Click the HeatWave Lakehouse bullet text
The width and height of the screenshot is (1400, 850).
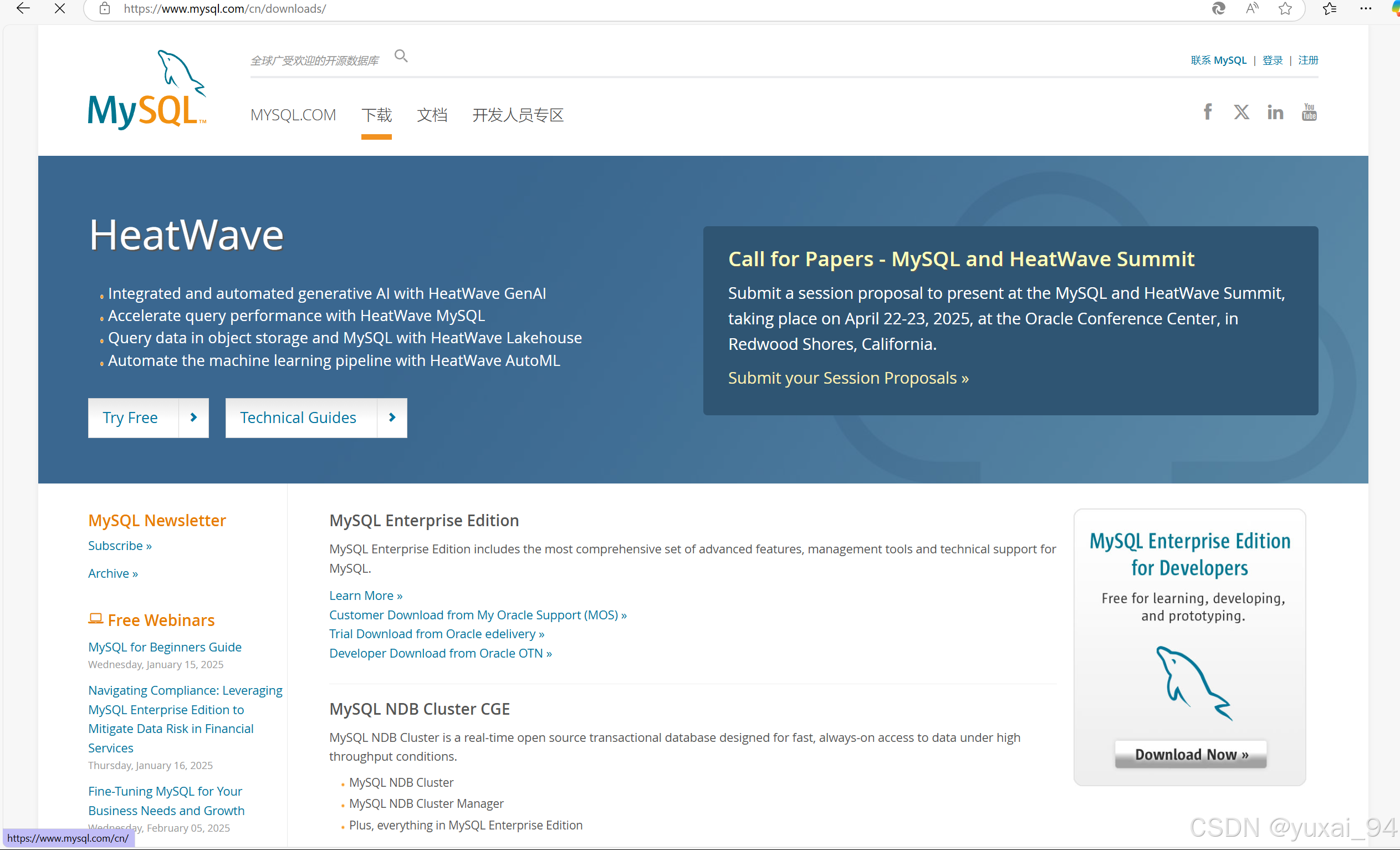[x=345, y=338]
